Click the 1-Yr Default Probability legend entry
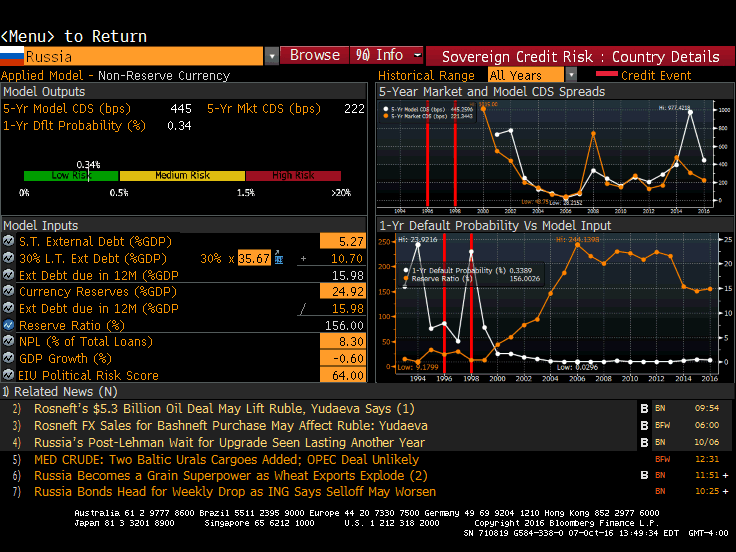 click(468, 270)
